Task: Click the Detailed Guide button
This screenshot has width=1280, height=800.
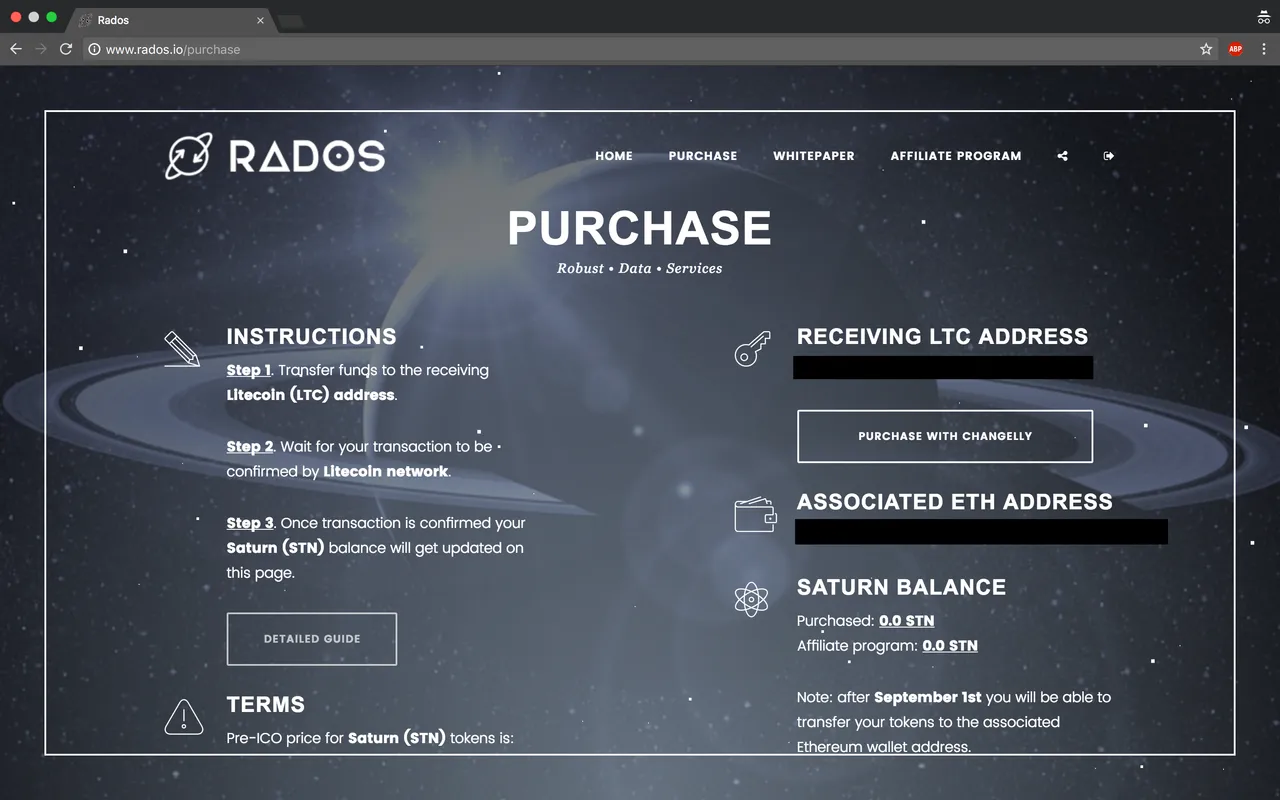Action: (x=312, y=639)
